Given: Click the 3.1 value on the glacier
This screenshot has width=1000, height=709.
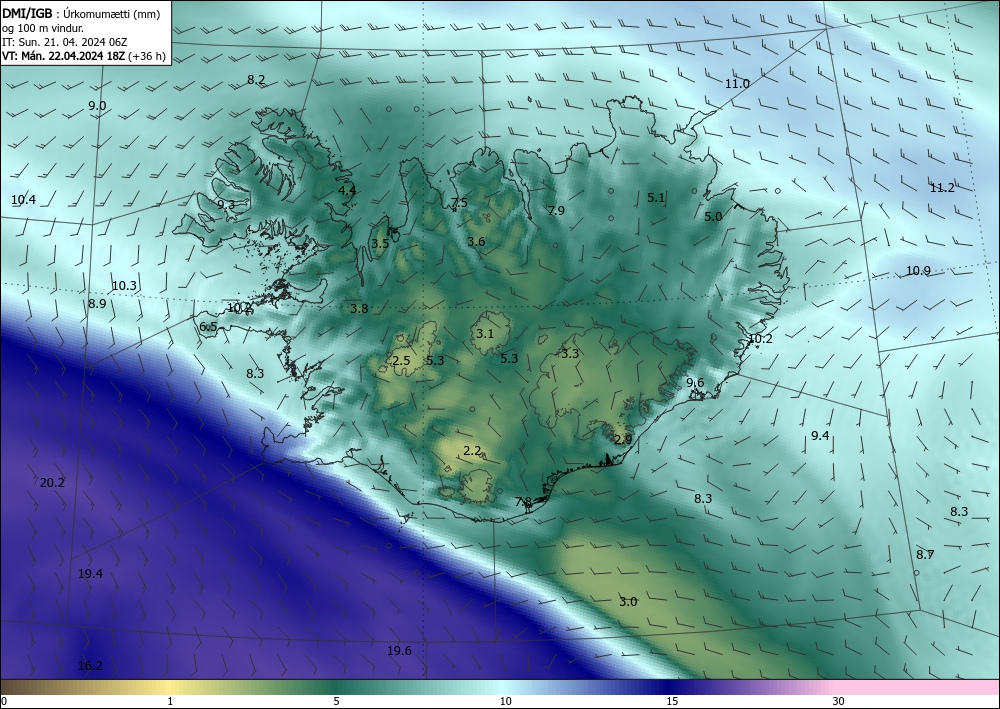Looking at the screenshot, I should tap(485, 333).
